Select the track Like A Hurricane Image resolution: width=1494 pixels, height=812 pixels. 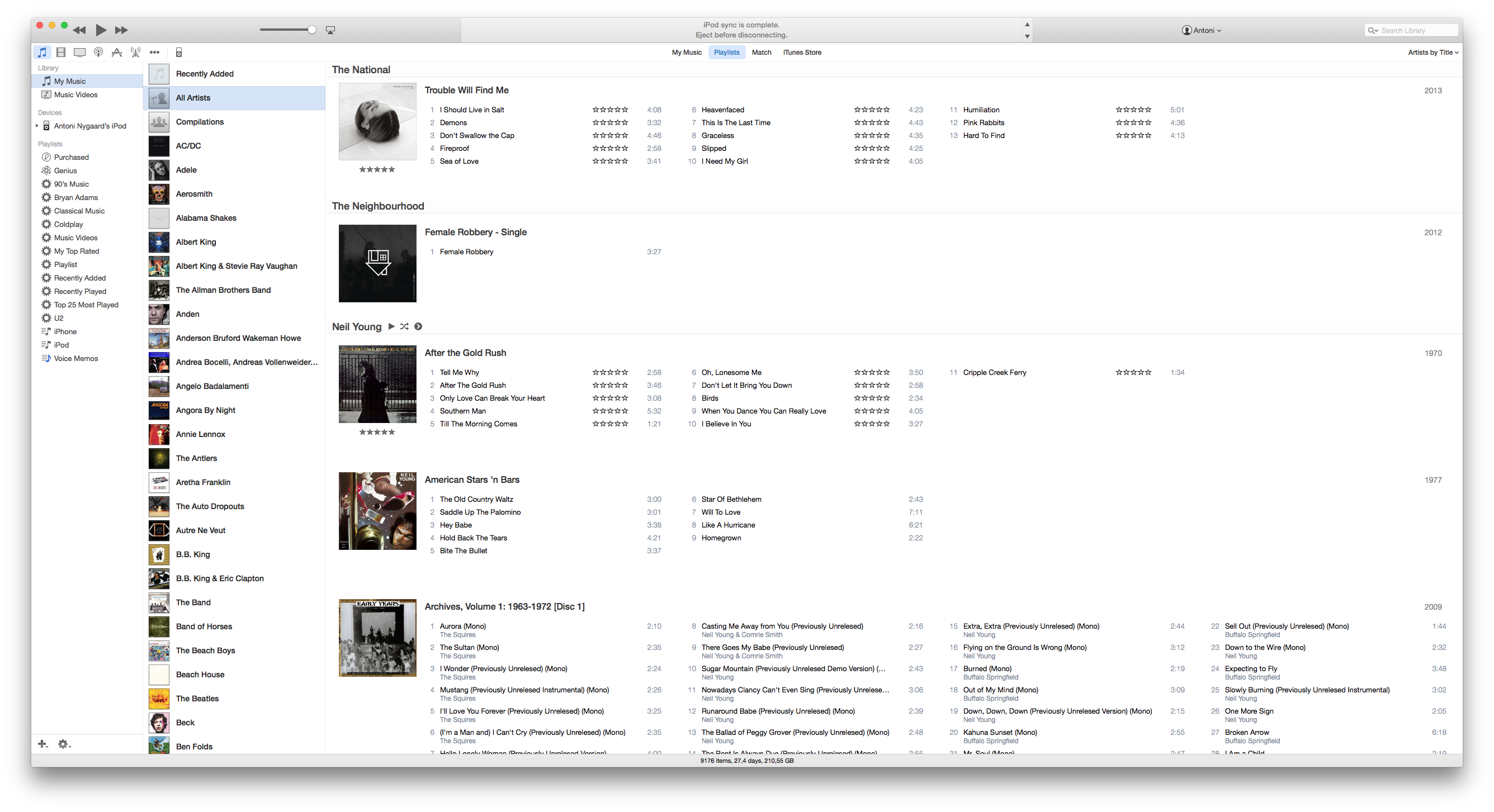coord(728,525)
